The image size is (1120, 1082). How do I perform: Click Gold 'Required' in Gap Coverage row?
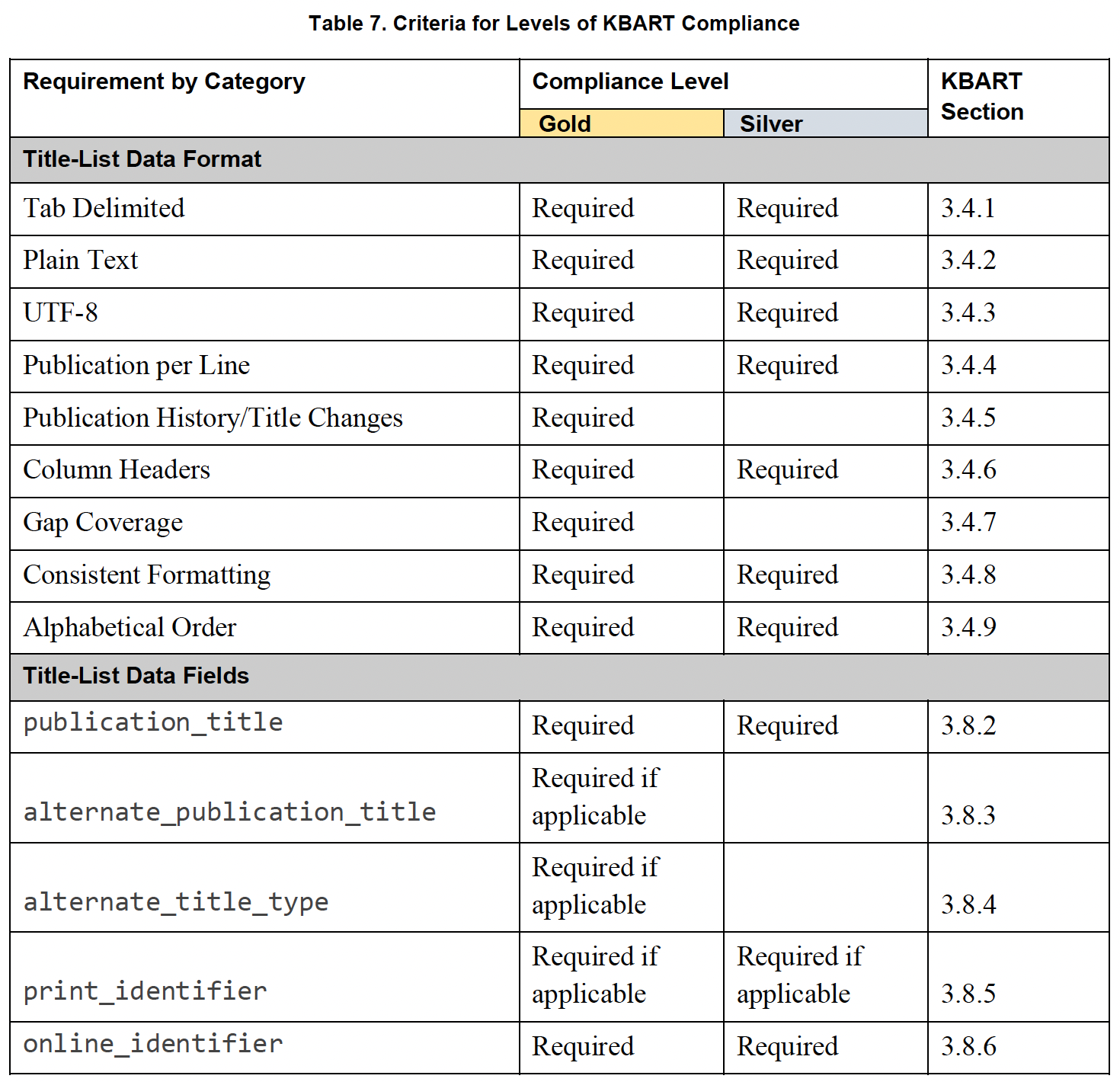coord(583,523)
